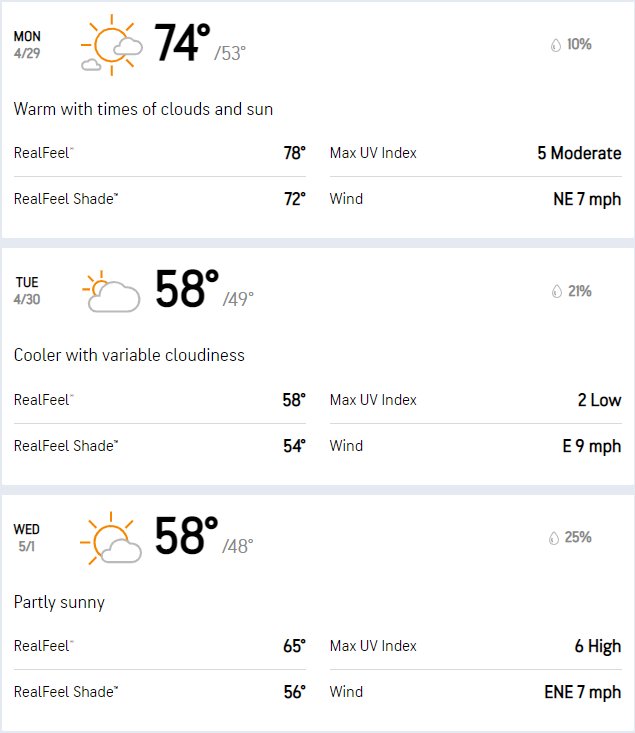Select 'Warm with times of clouds and sun' text

coord(143,109)
